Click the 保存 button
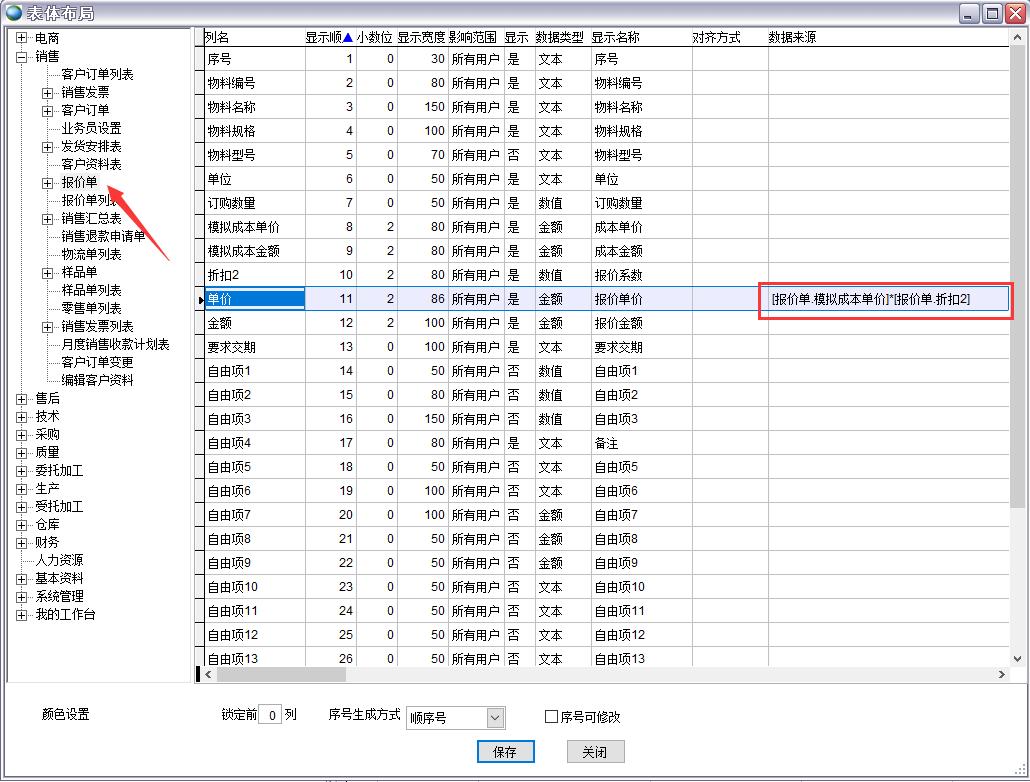The width and height of the screenshot is (1030, 782). [505, 752]
